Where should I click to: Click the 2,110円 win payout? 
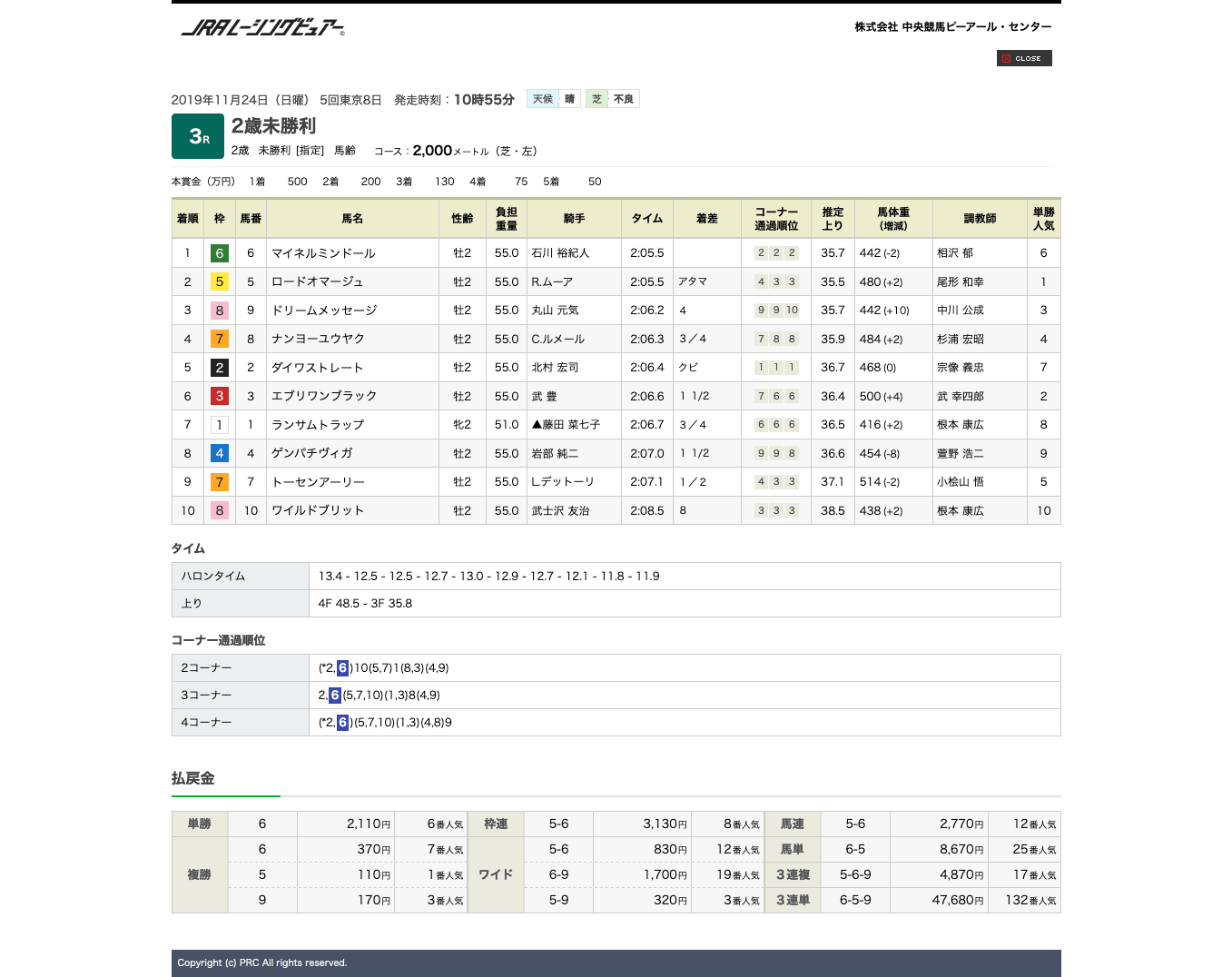click(369, 824)
